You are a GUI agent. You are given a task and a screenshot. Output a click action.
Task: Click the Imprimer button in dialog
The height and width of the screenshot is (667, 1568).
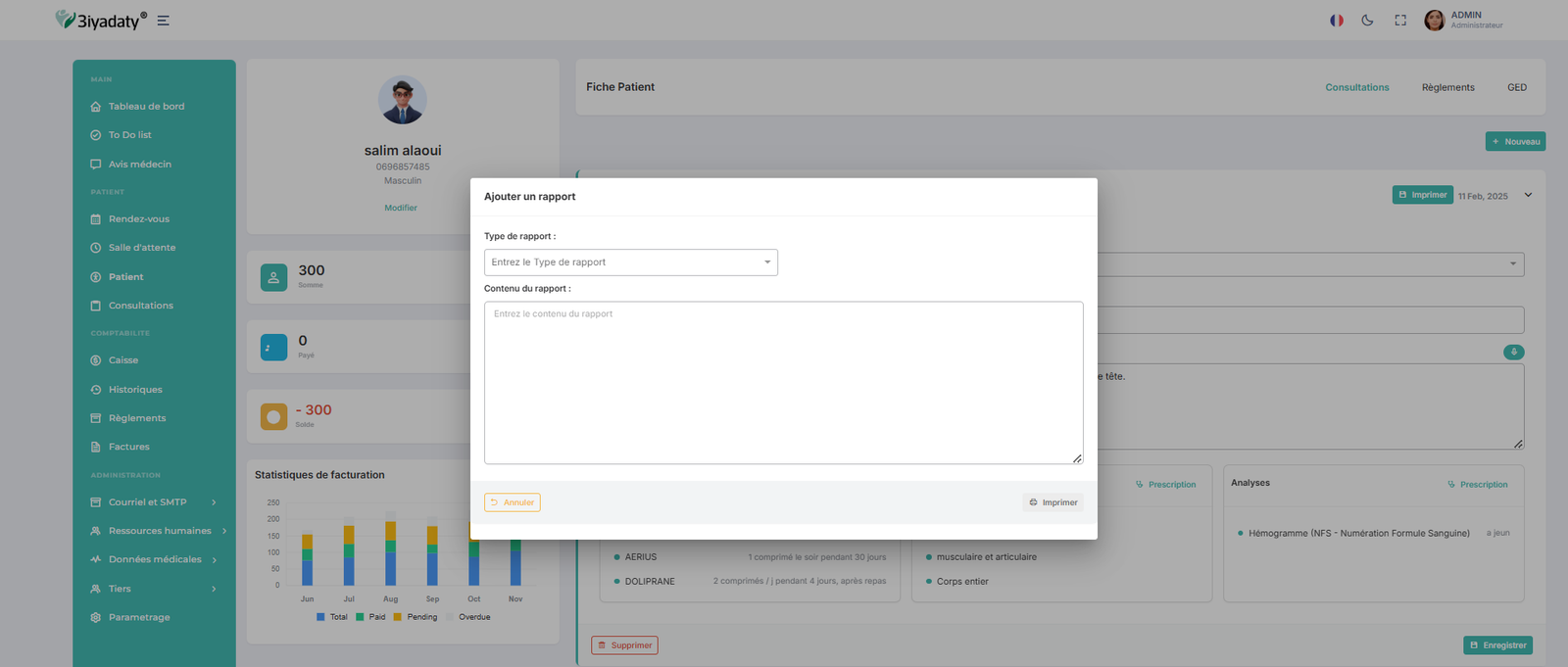(1053, 502)
